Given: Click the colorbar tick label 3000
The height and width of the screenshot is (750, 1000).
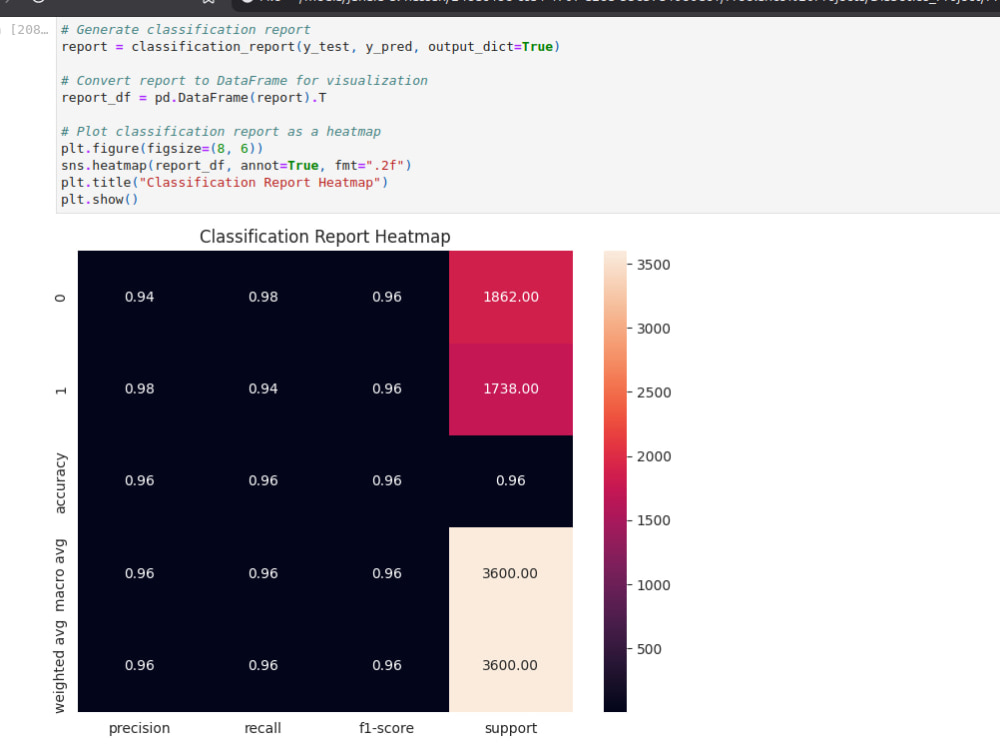Looking at the screenshot, I should tap(654, 328).
